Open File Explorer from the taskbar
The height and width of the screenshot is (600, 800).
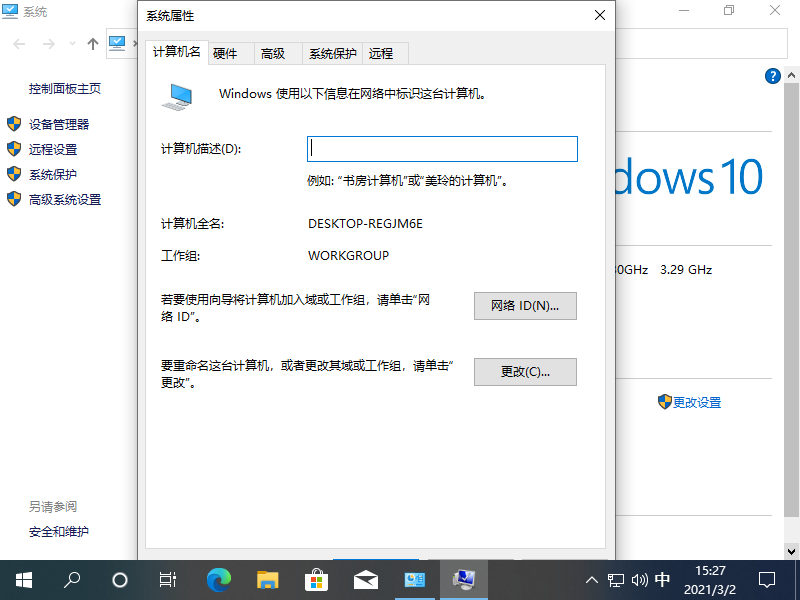click(267, 580)
